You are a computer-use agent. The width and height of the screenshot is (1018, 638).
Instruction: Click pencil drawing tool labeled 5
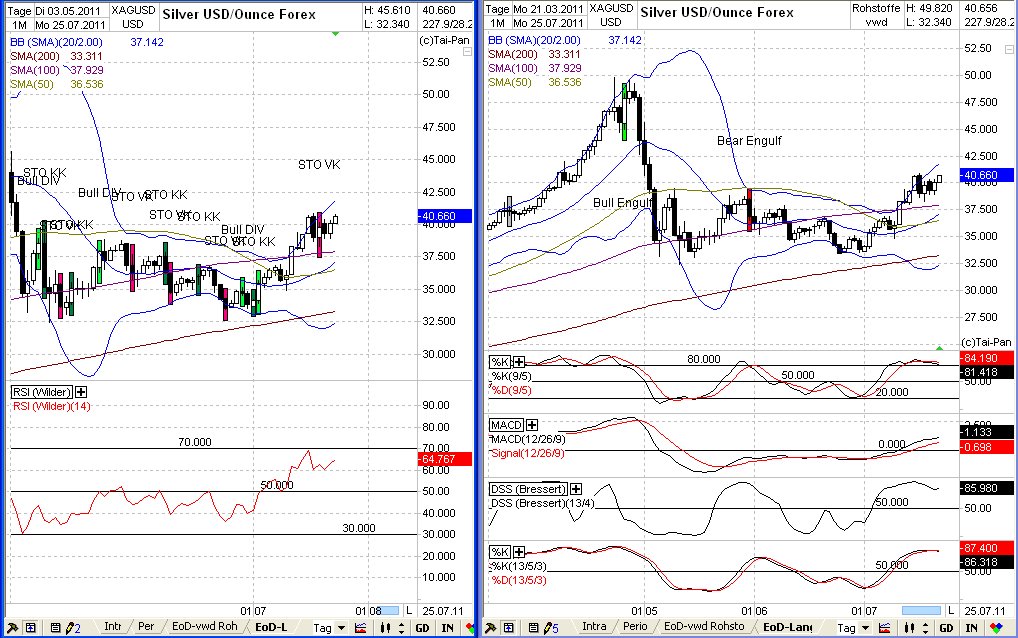point(551,628)
